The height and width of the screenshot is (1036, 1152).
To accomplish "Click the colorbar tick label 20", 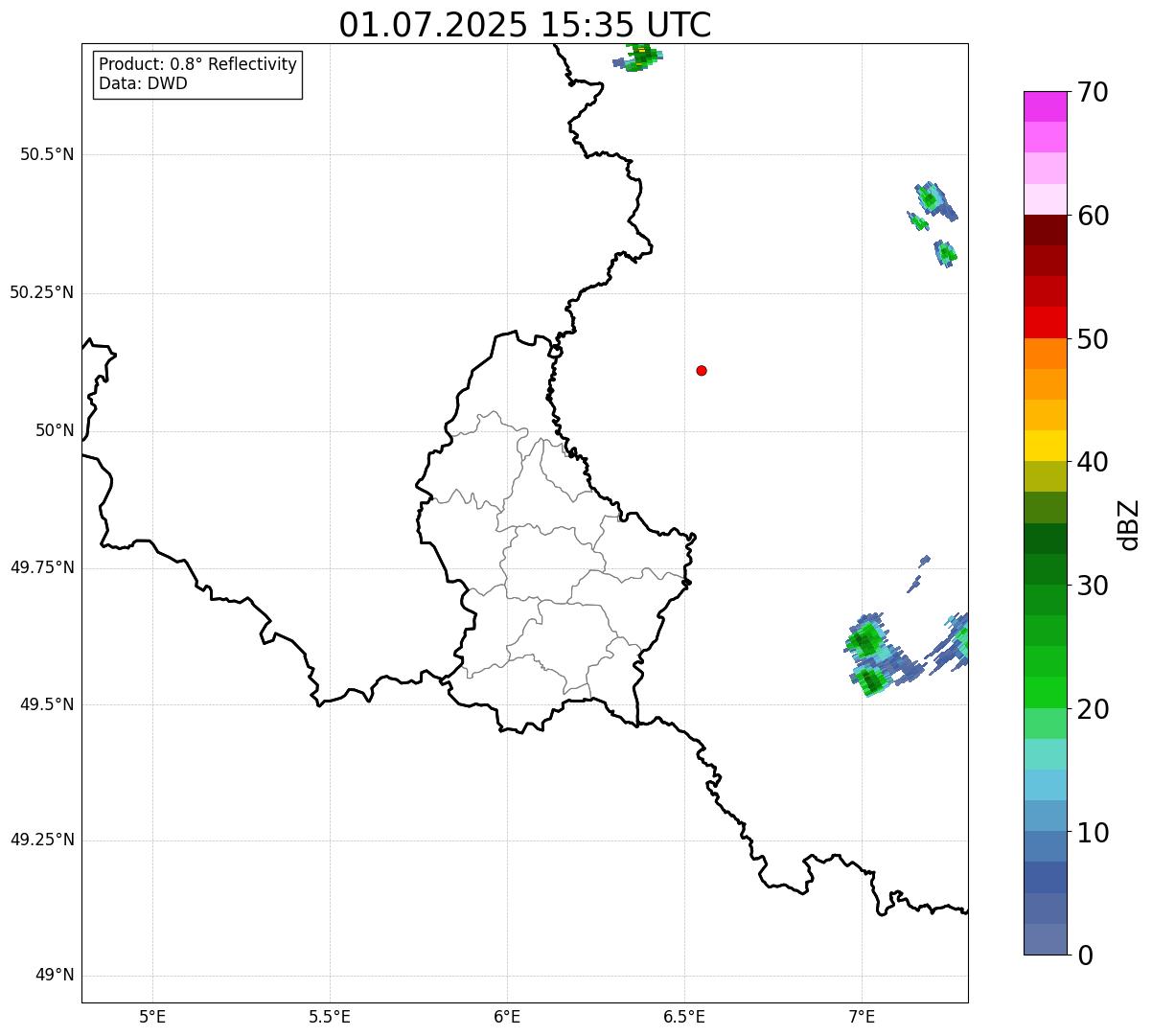I will [x=1093, y=709].
